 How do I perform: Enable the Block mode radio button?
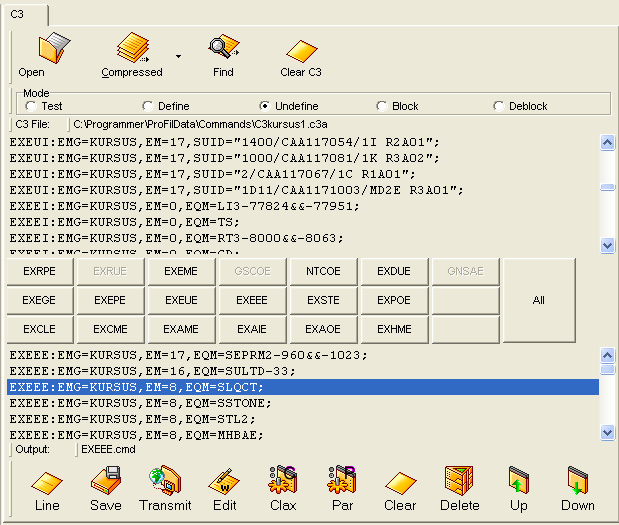point(382,106)
